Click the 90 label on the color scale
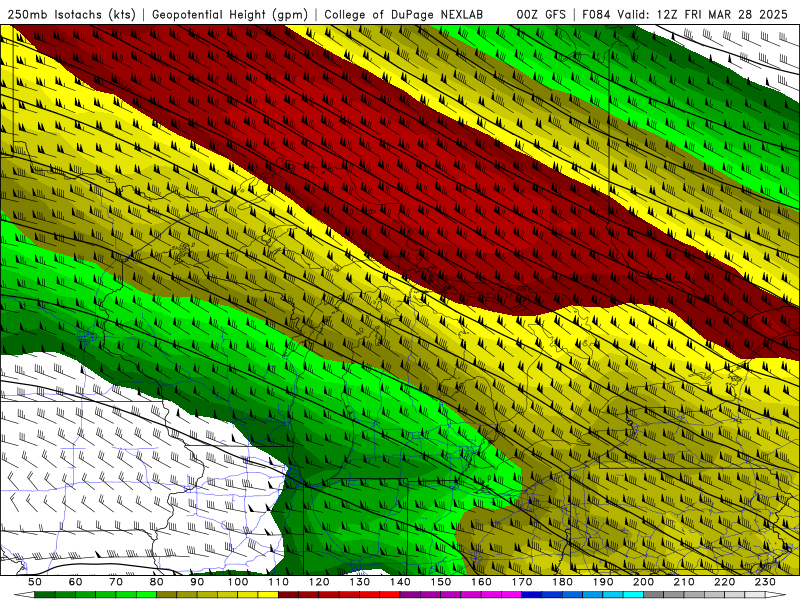The width and height of the screenshot is (800, 600). click(197, 582)
